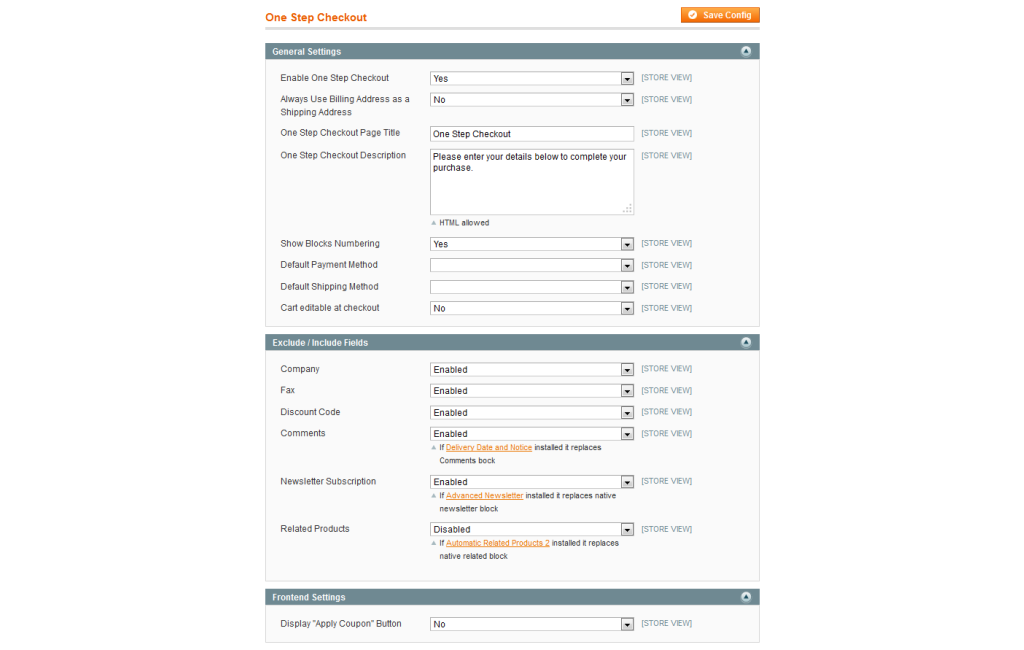Open the Discount Code dropdown

(x=532, y=413)
